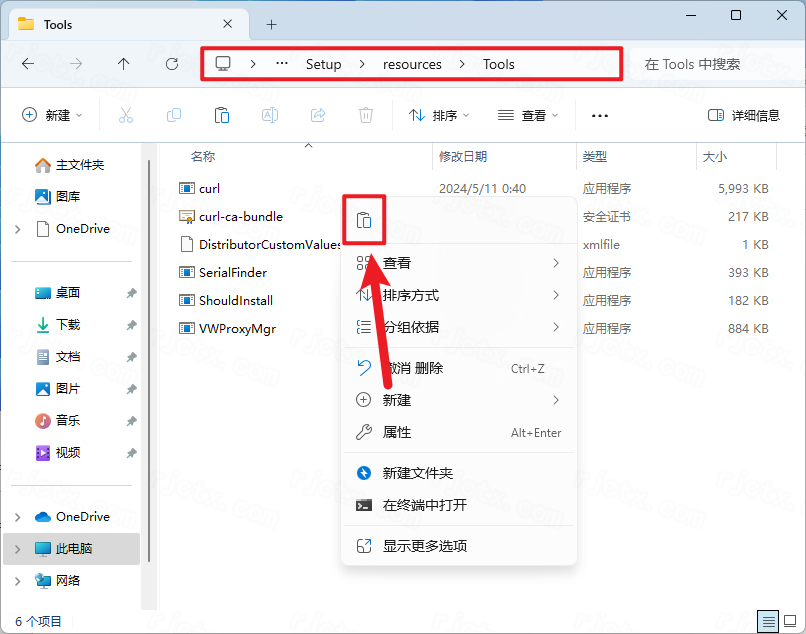The width and height of the screenshot is (806, 634).
Task: Open the 查看 view dropdown in toolbar
Action: coord(528,116)
